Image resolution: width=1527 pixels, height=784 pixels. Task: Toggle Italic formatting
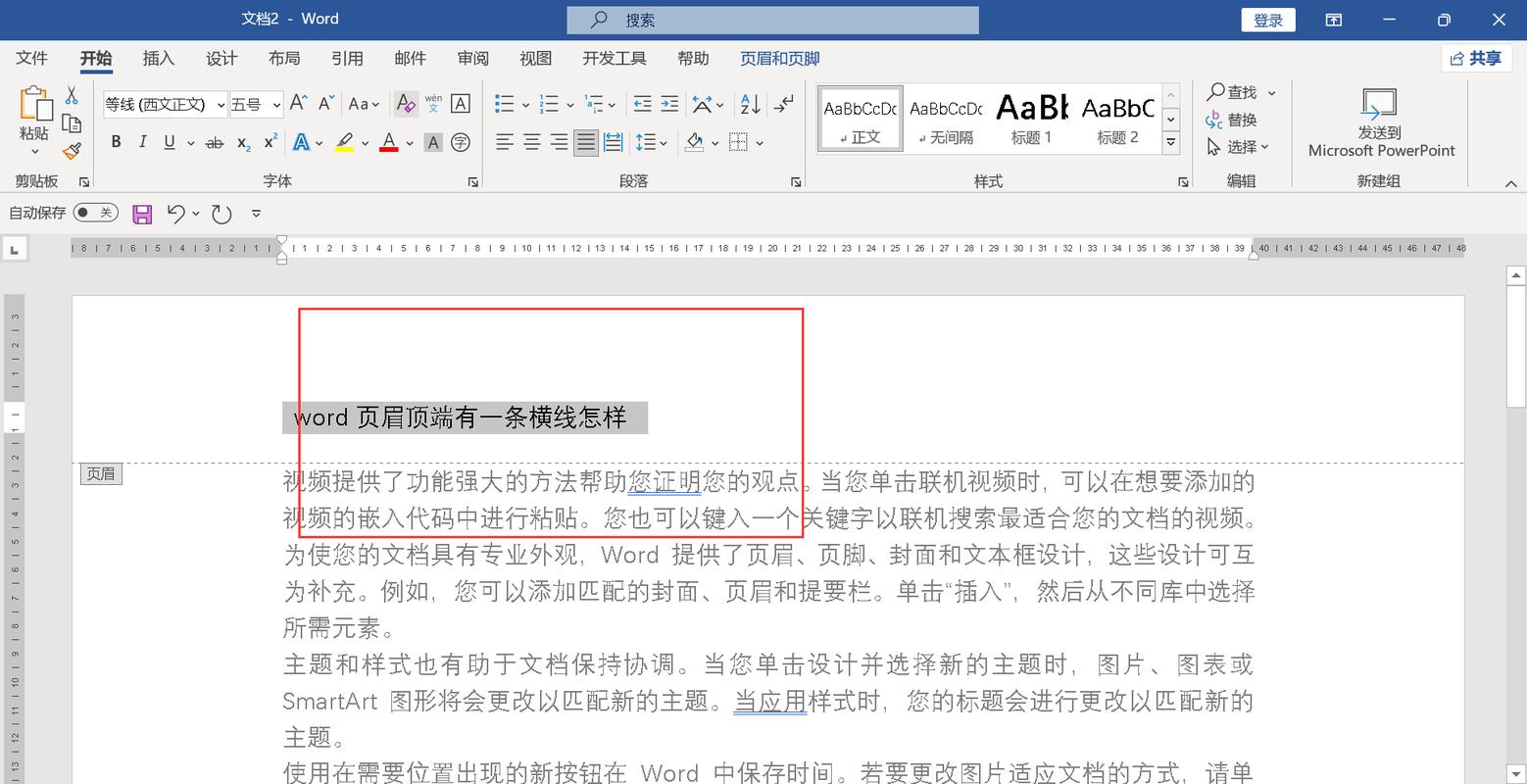pos(142,143)
